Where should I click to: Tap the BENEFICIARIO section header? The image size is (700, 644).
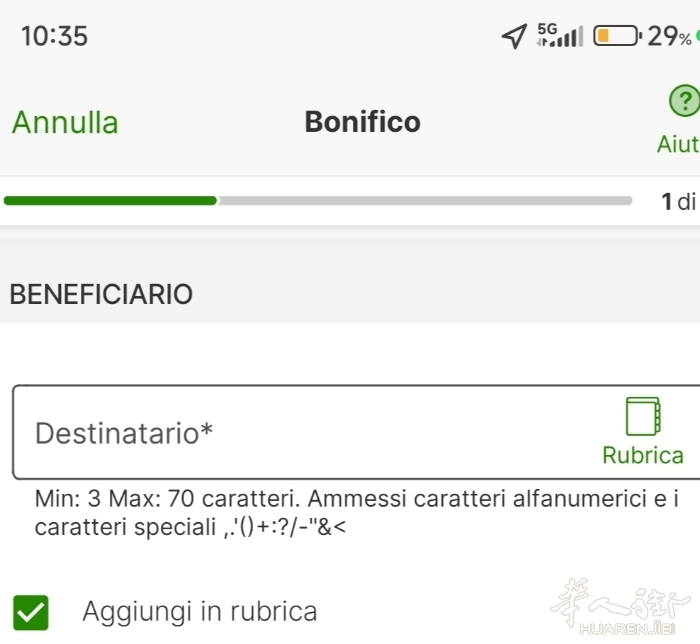[x=101, y=295]
